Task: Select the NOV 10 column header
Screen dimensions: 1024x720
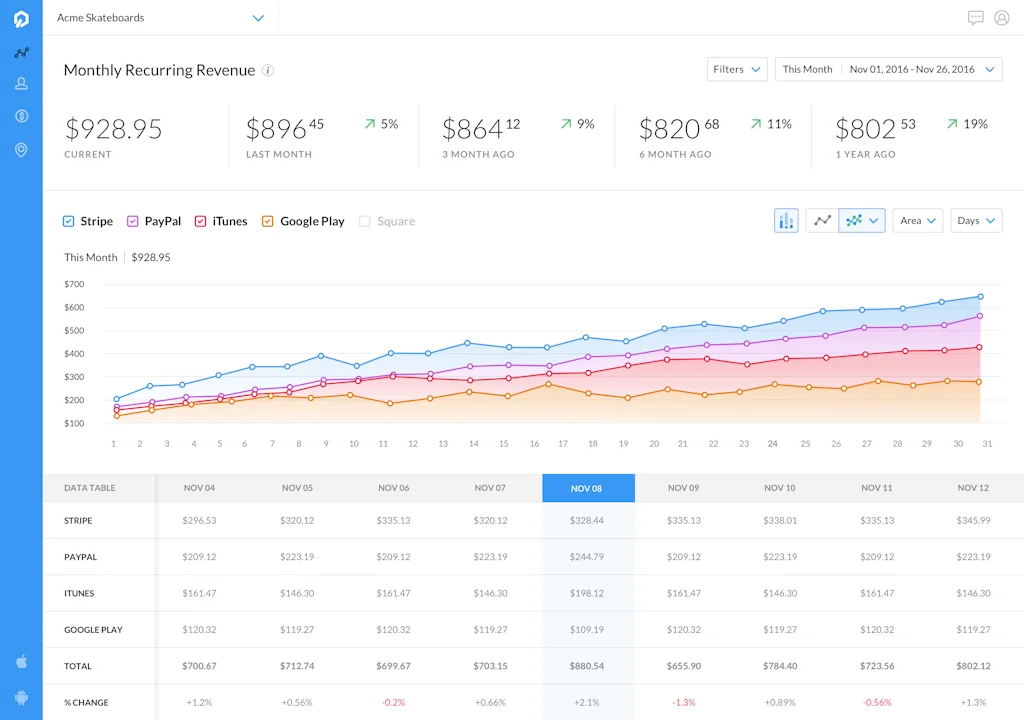Action: click(780, 488)
